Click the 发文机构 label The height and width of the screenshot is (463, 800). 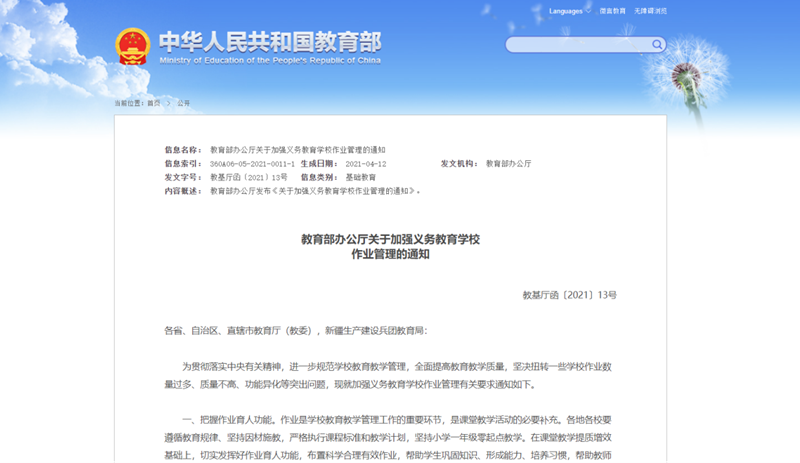[x=459, y=164]
